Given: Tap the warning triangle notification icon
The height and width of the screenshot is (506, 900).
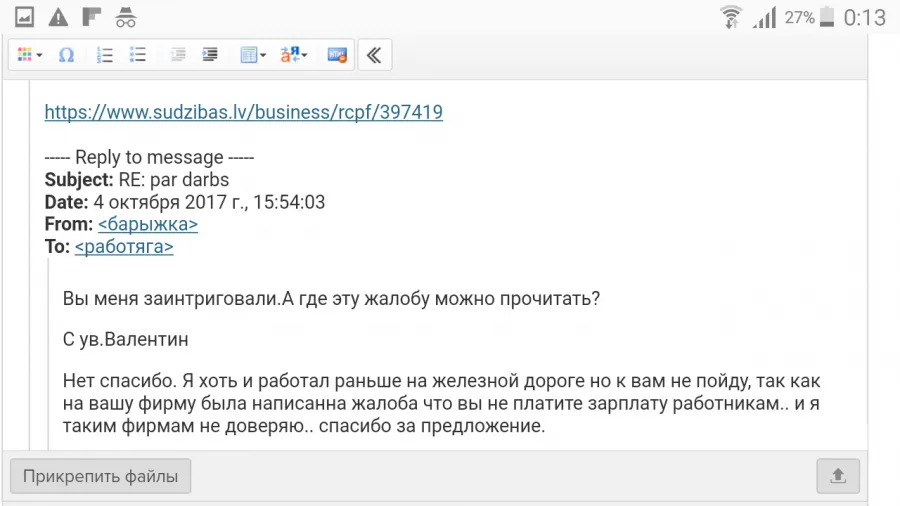Looking at the screenshot, I should [x=58, y=17].
